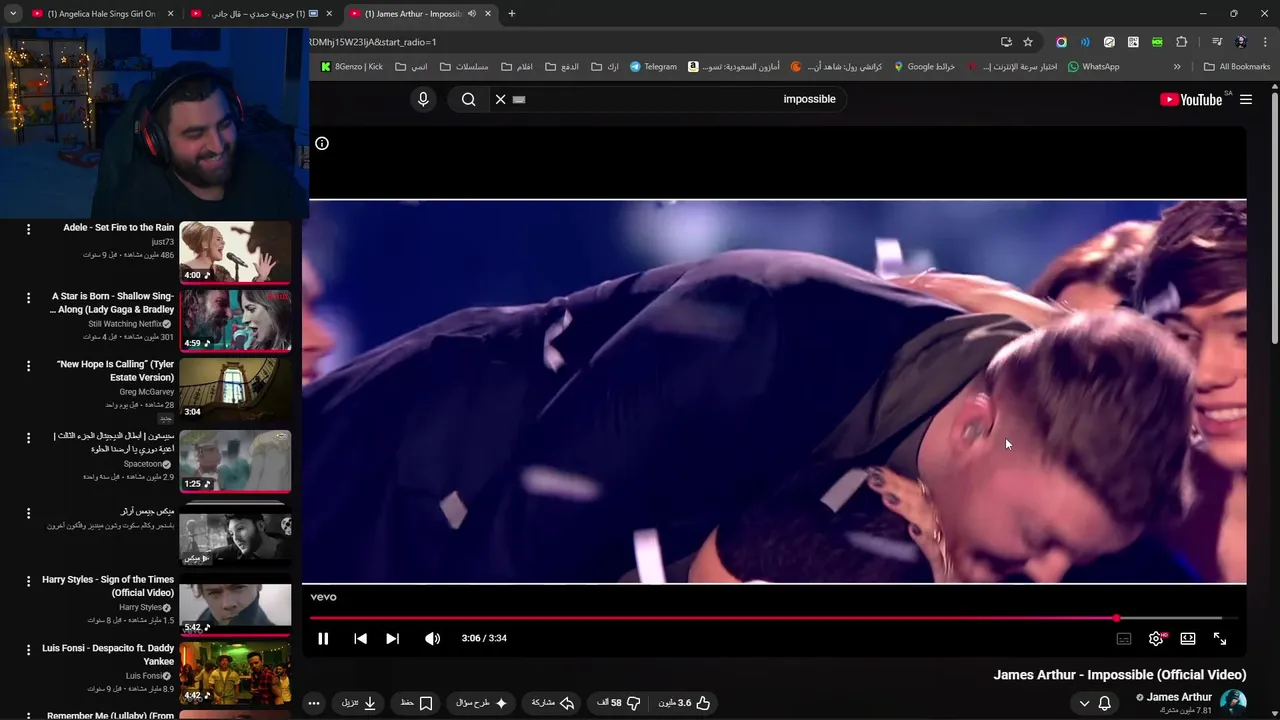This screenshot has height=720, width=1280.
Task: Open the Telegram bookmark
Action: [x=653, y=67]
